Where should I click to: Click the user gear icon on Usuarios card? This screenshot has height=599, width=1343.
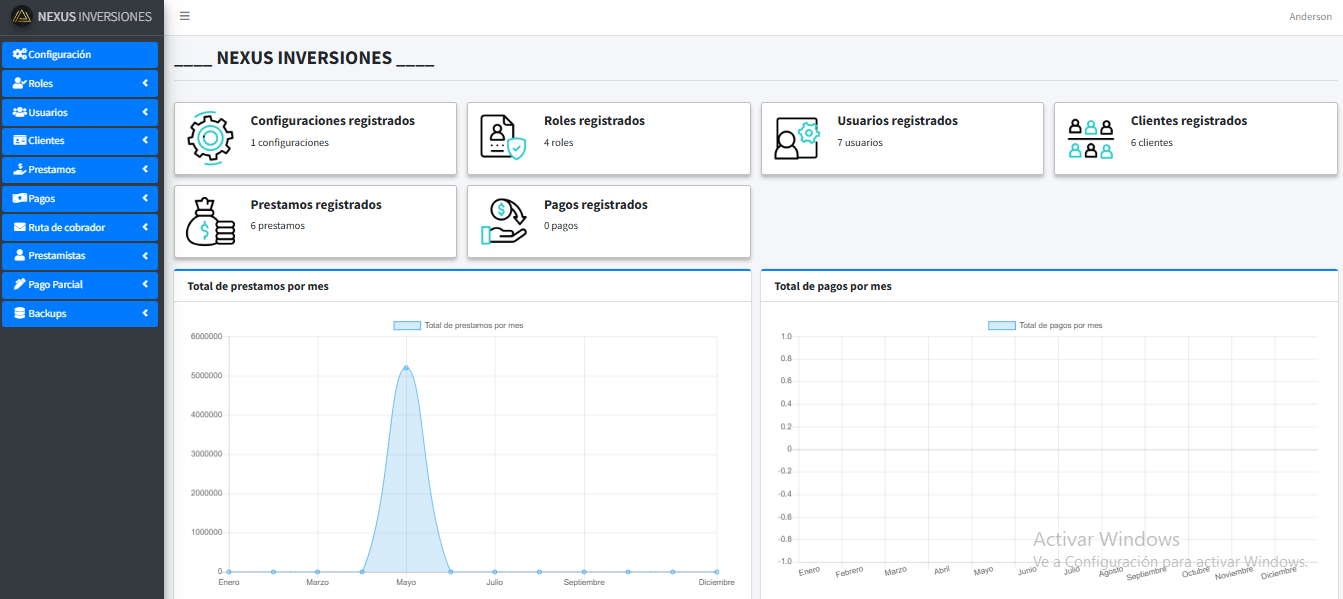click(796, 138)
